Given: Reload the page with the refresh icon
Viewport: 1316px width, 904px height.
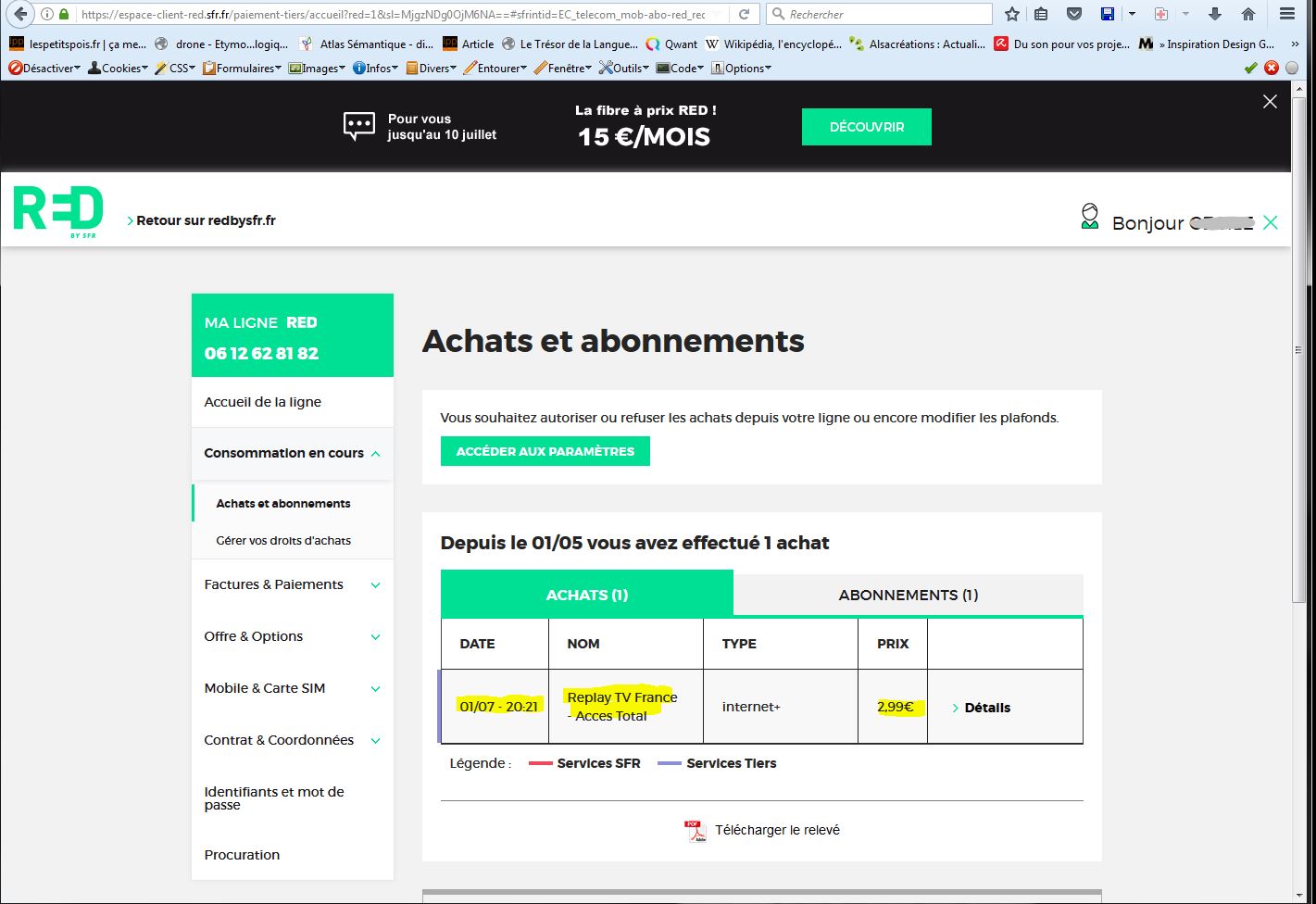Looking at the screenshot, I should pyautogui.click(x=744, y=14).
